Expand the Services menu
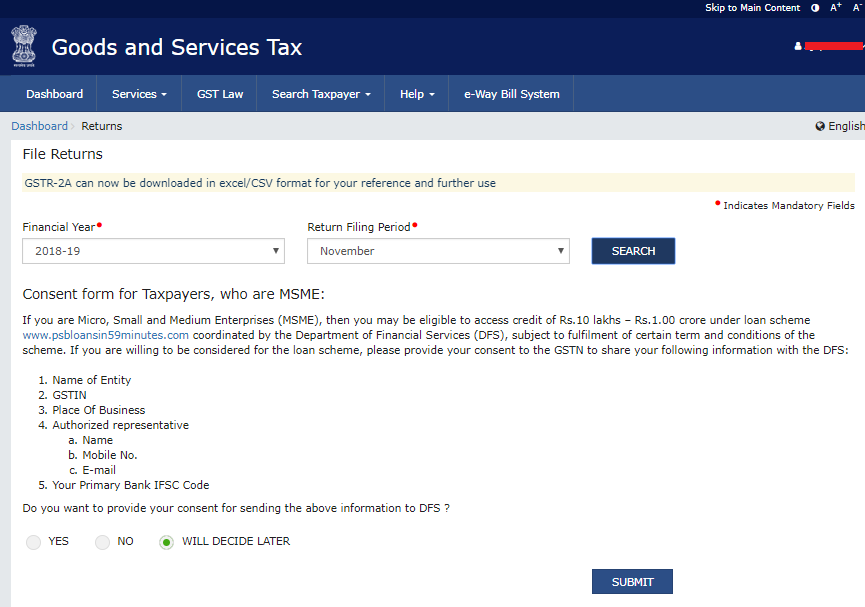Image resolution: width=865 pixels, height=607 pixels. click(x=139, y=94)
